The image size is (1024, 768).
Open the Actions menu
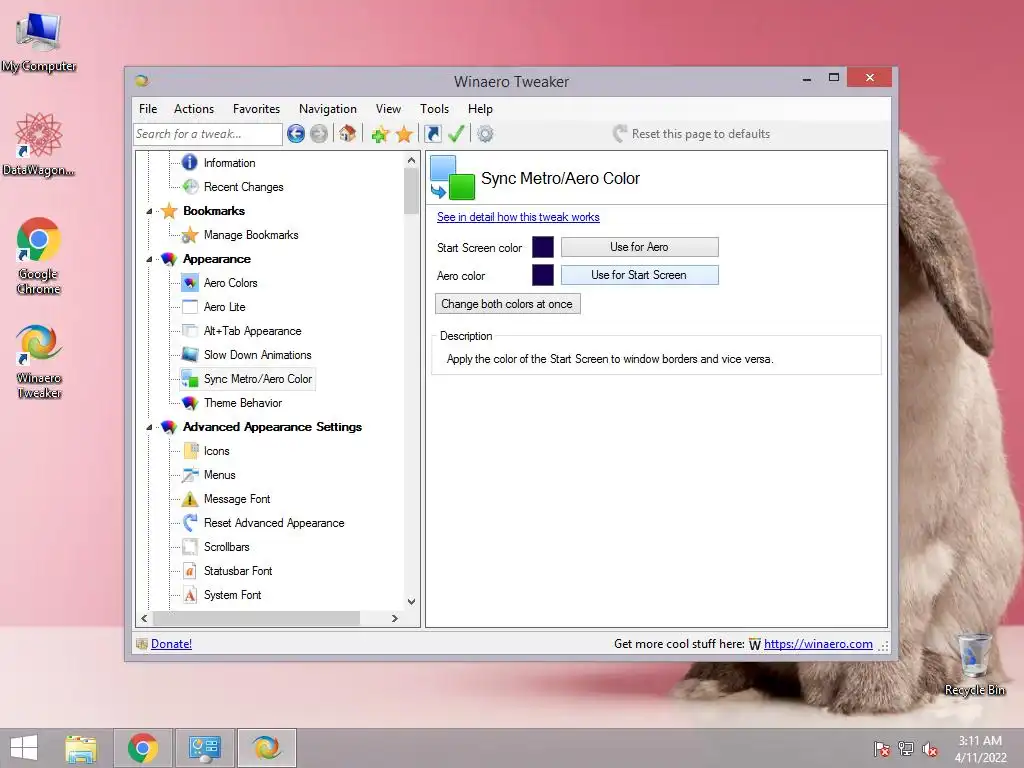[193, 109]
